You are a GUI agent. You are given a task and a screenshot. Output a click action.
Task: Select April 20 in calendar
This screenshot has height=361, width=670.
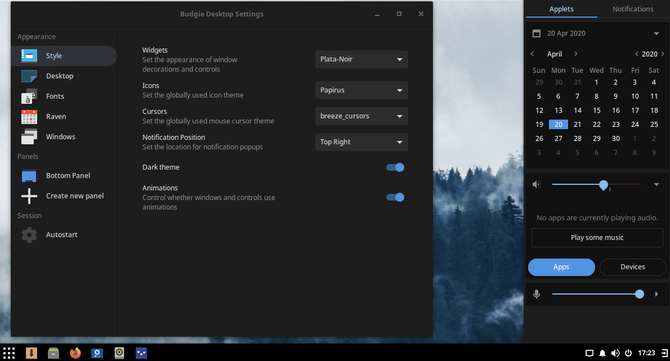558,124
